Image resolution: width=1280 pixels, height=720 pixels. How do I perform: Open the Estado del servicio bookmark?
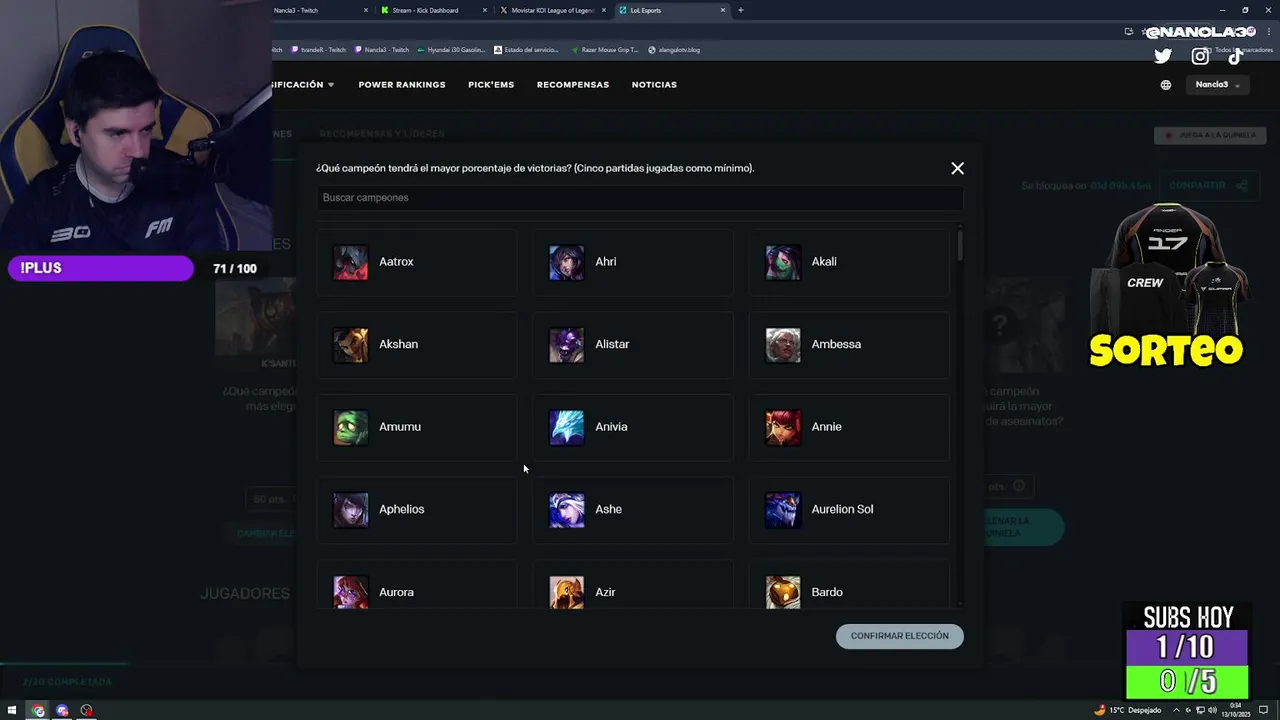527,50
